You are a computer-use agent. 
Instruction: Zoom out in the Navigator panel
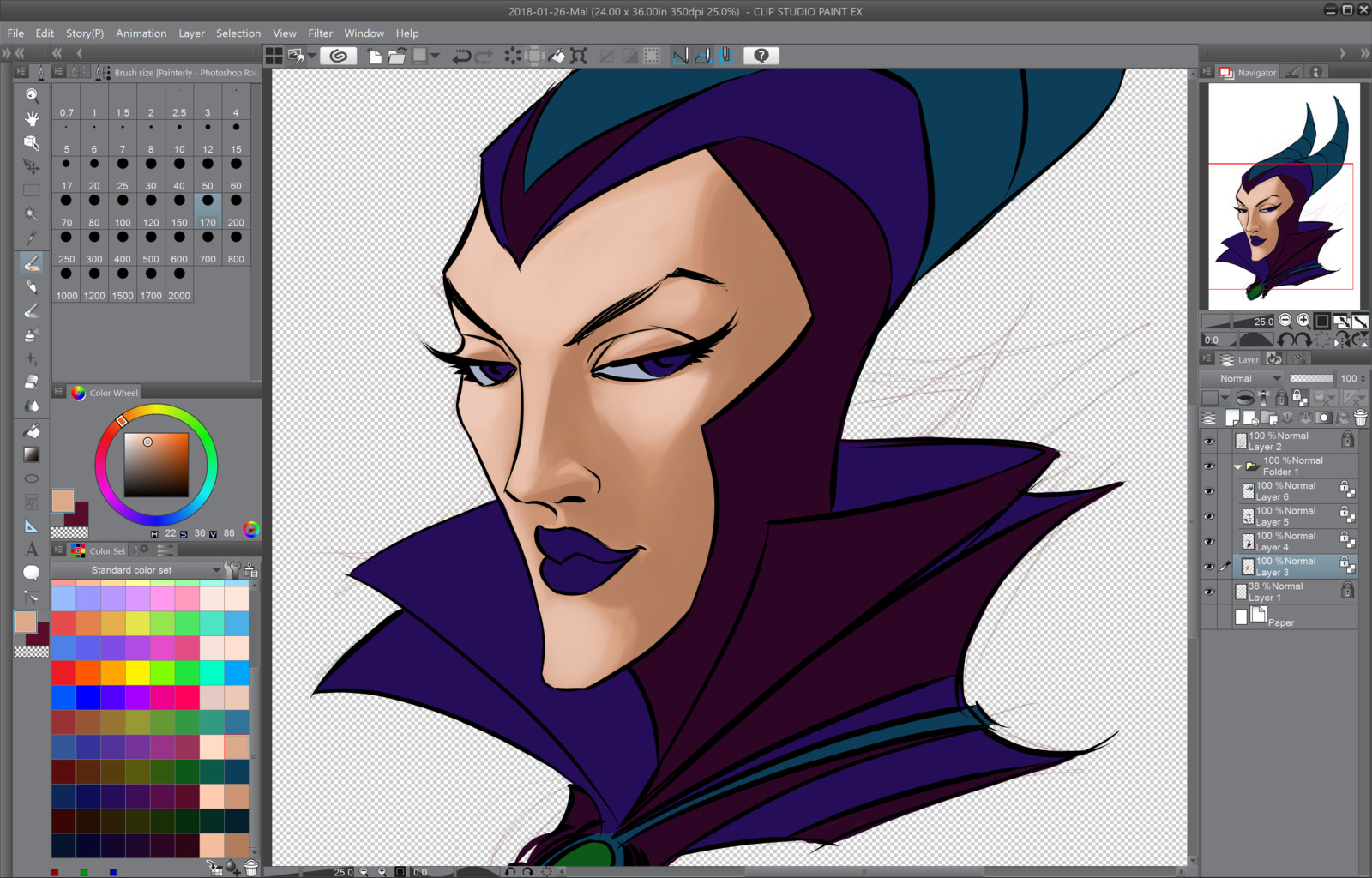pos(1285,321)
